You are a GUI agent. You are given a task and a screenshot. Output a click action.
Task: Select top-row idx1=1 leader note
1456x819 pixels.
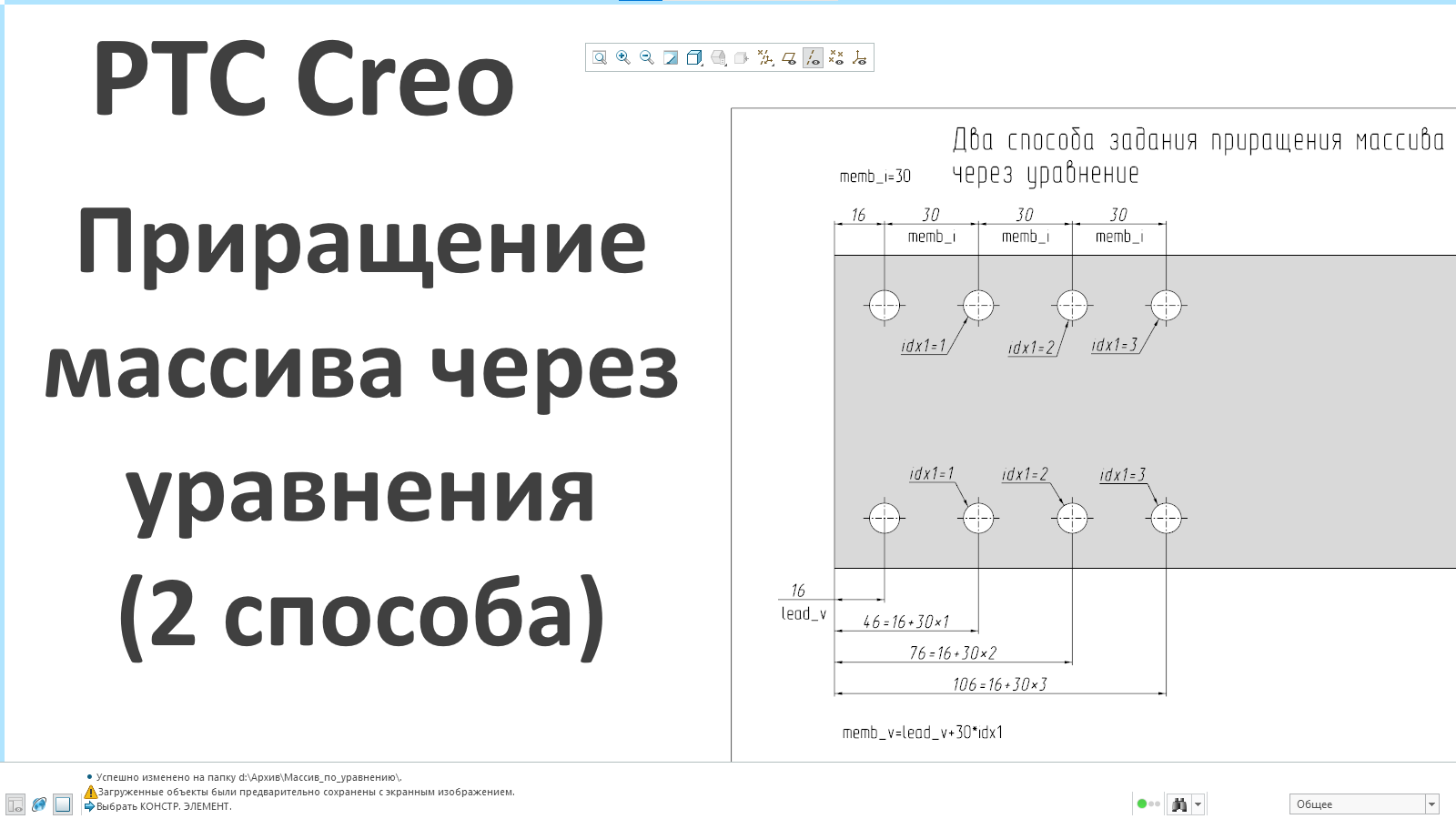pos(923,346)
